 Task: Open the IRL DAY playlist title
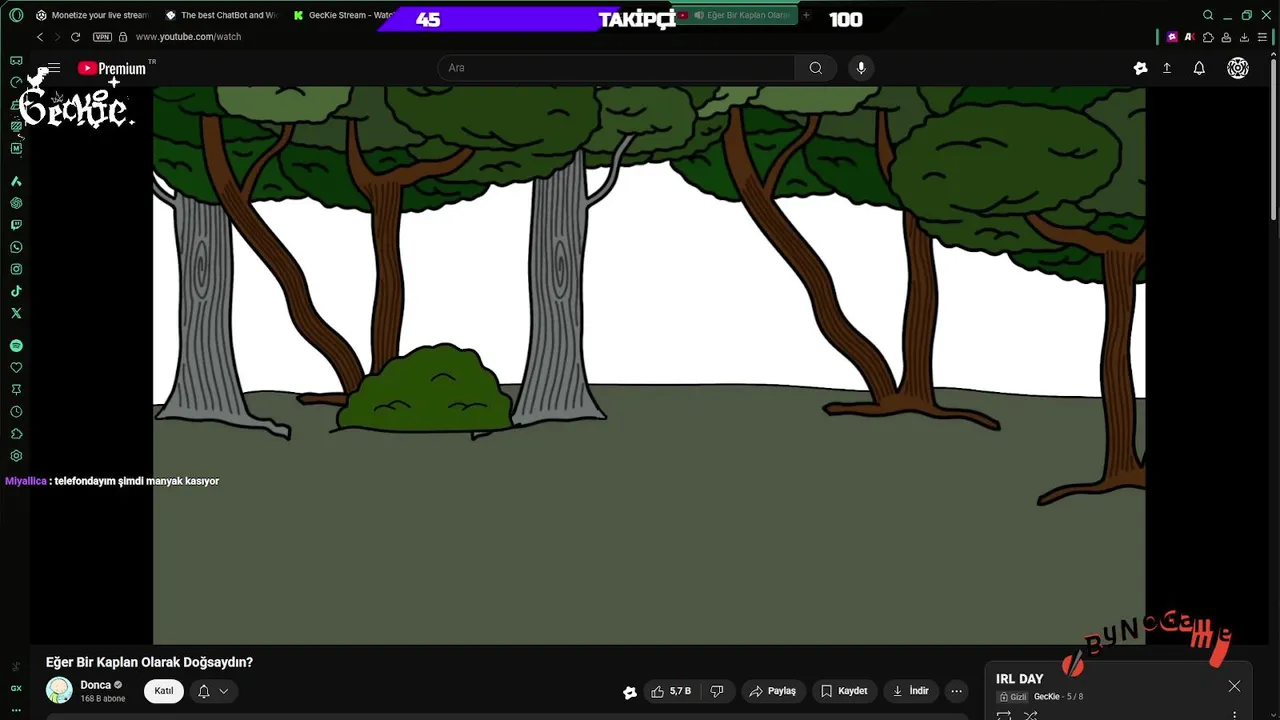(x=1019, y=679)
